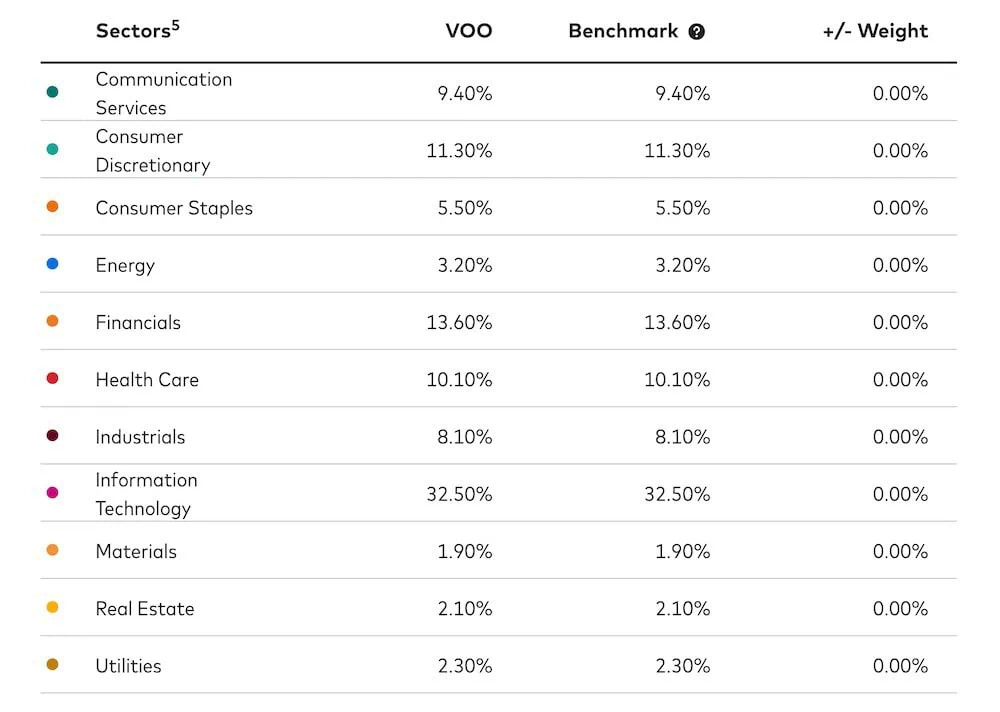Click the dark maroon Industrials dot
Viewport: 1000px width, 712px height.
(52, 435)
